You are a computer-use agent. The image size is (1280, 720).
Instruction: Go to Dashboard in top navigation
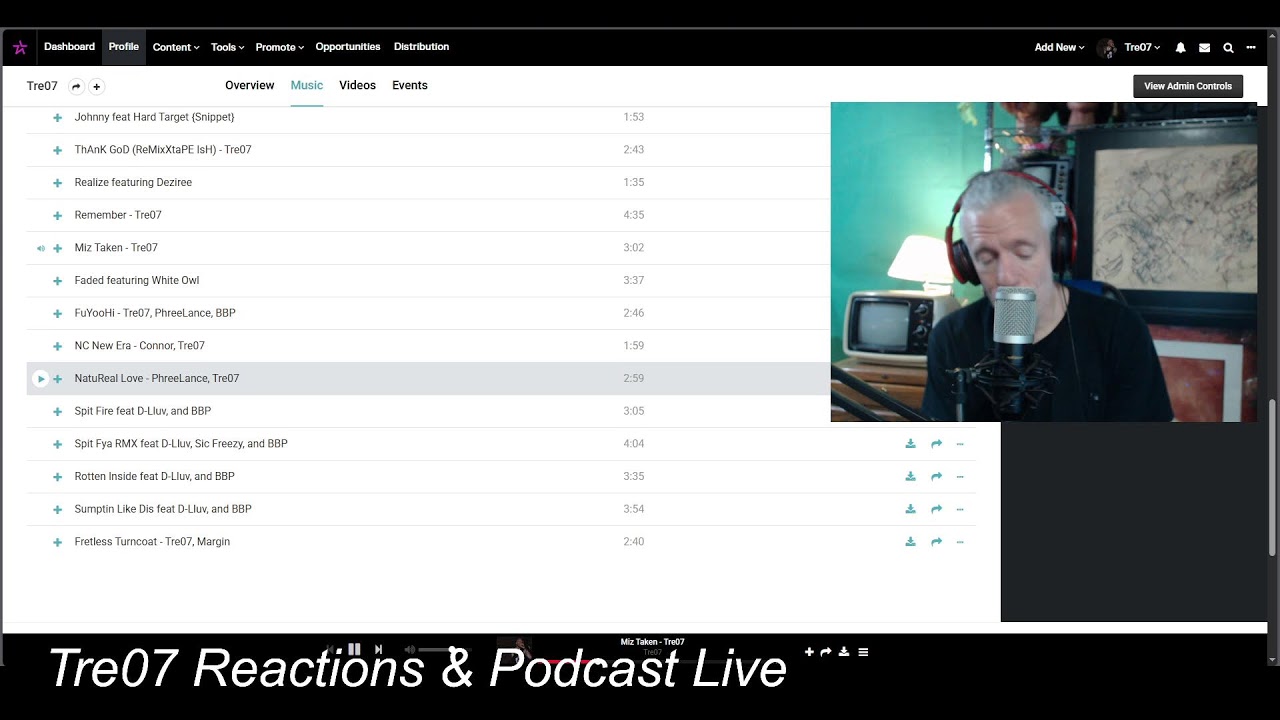[x=69, y=47]
